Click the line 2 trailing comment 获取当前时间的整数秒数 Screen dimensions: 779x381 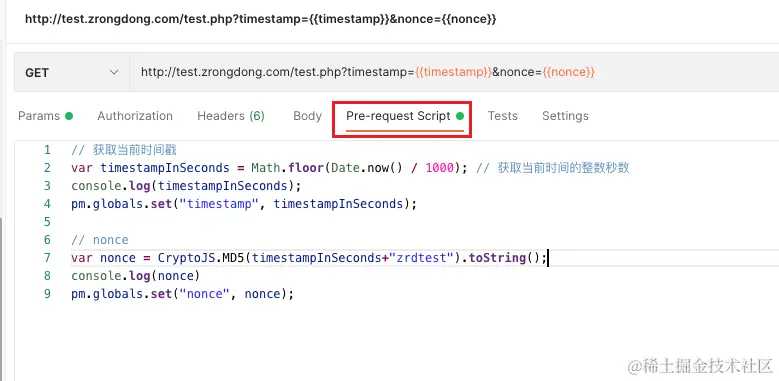552,168
